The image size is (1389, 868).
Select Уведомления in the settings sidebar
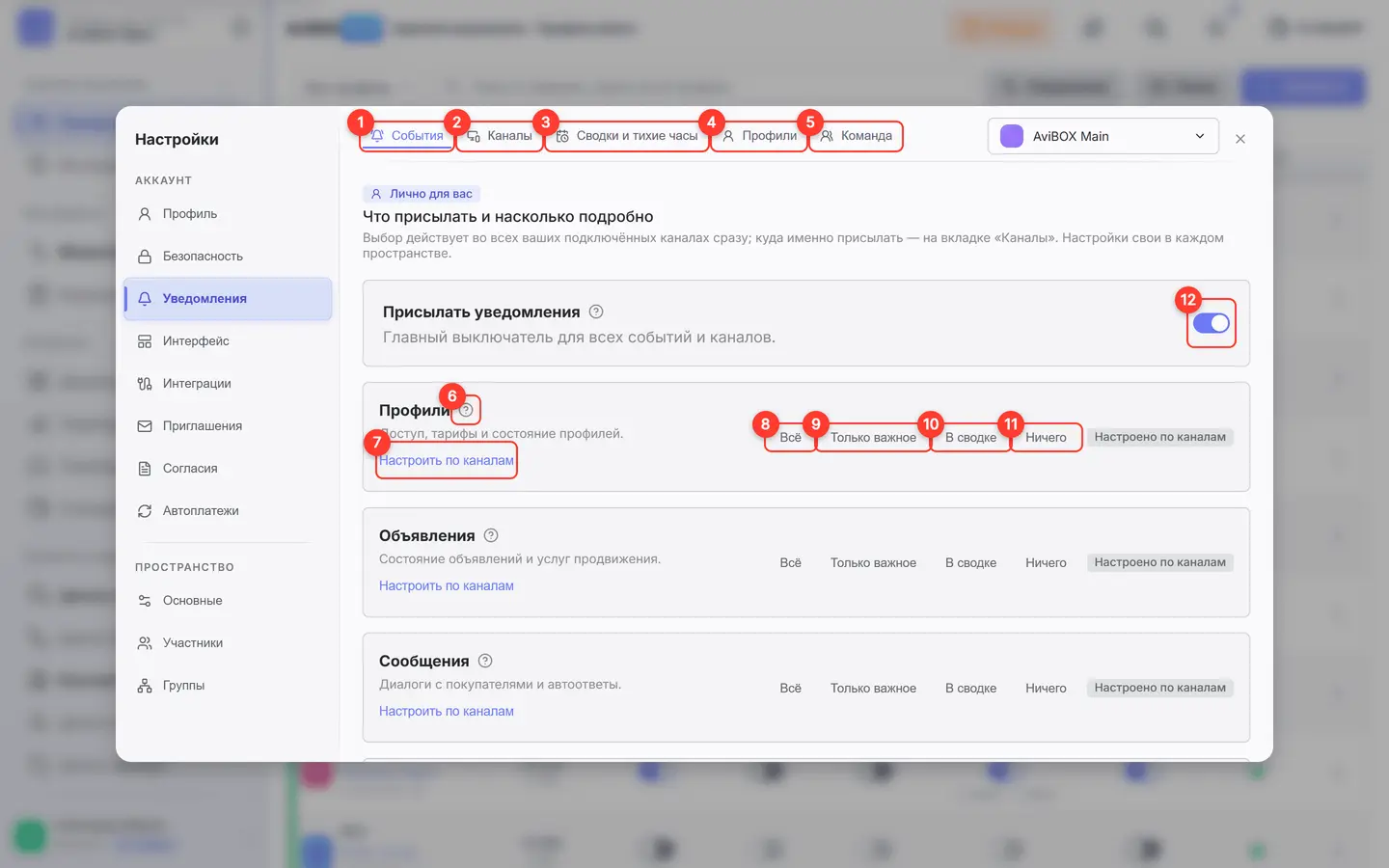228,299
